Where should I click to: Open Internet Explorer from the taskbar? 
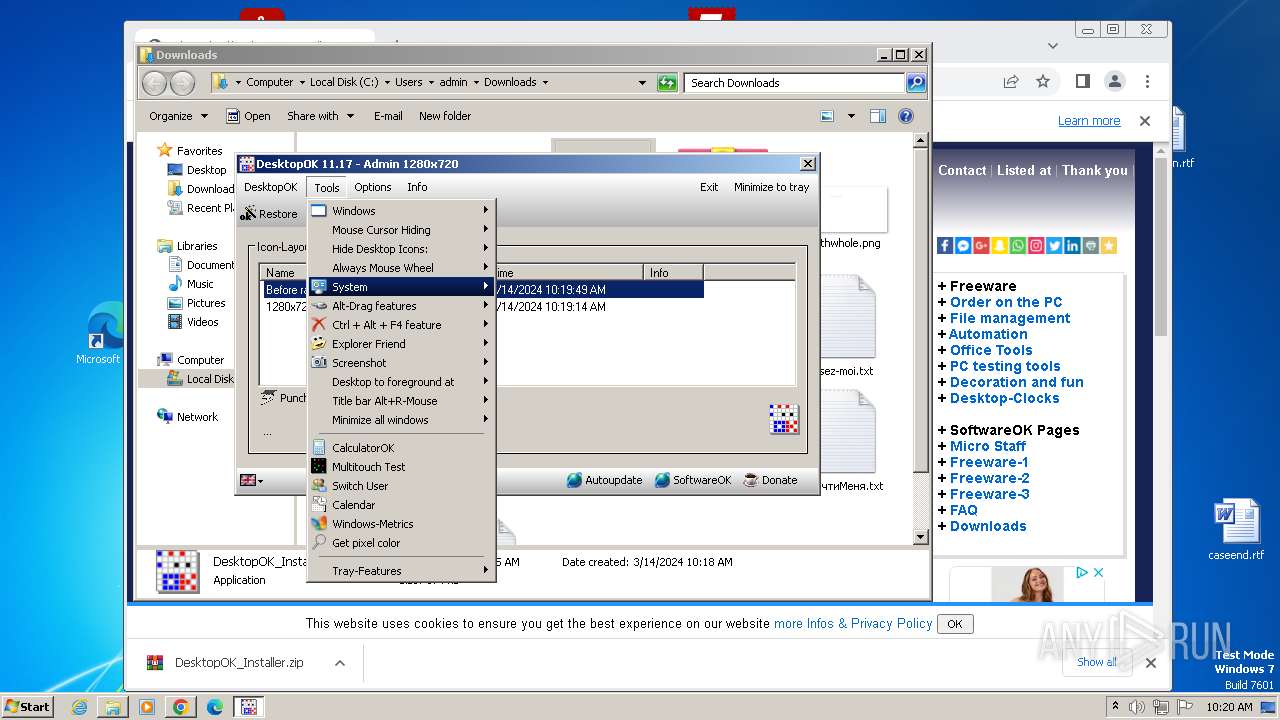pyautogui.click(x=79, y=707)
